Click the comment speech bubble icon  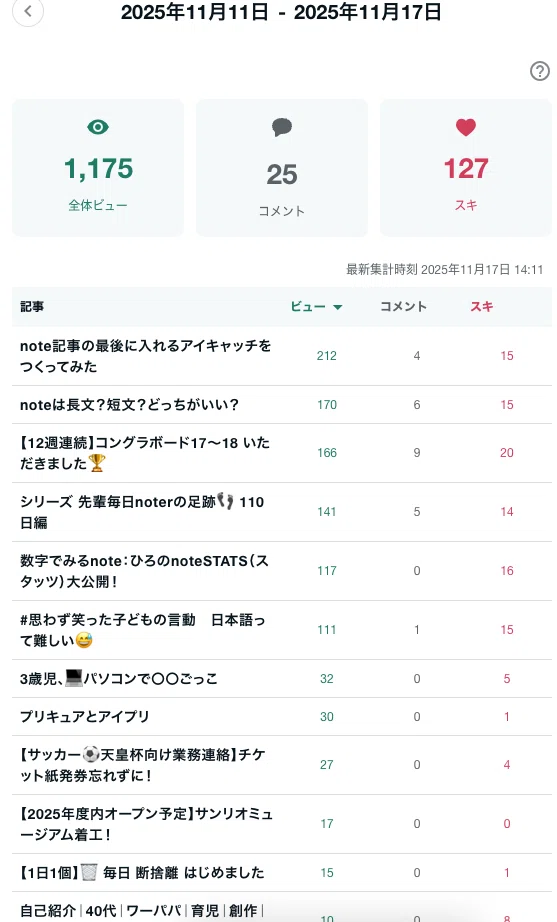tap(282, 127)
